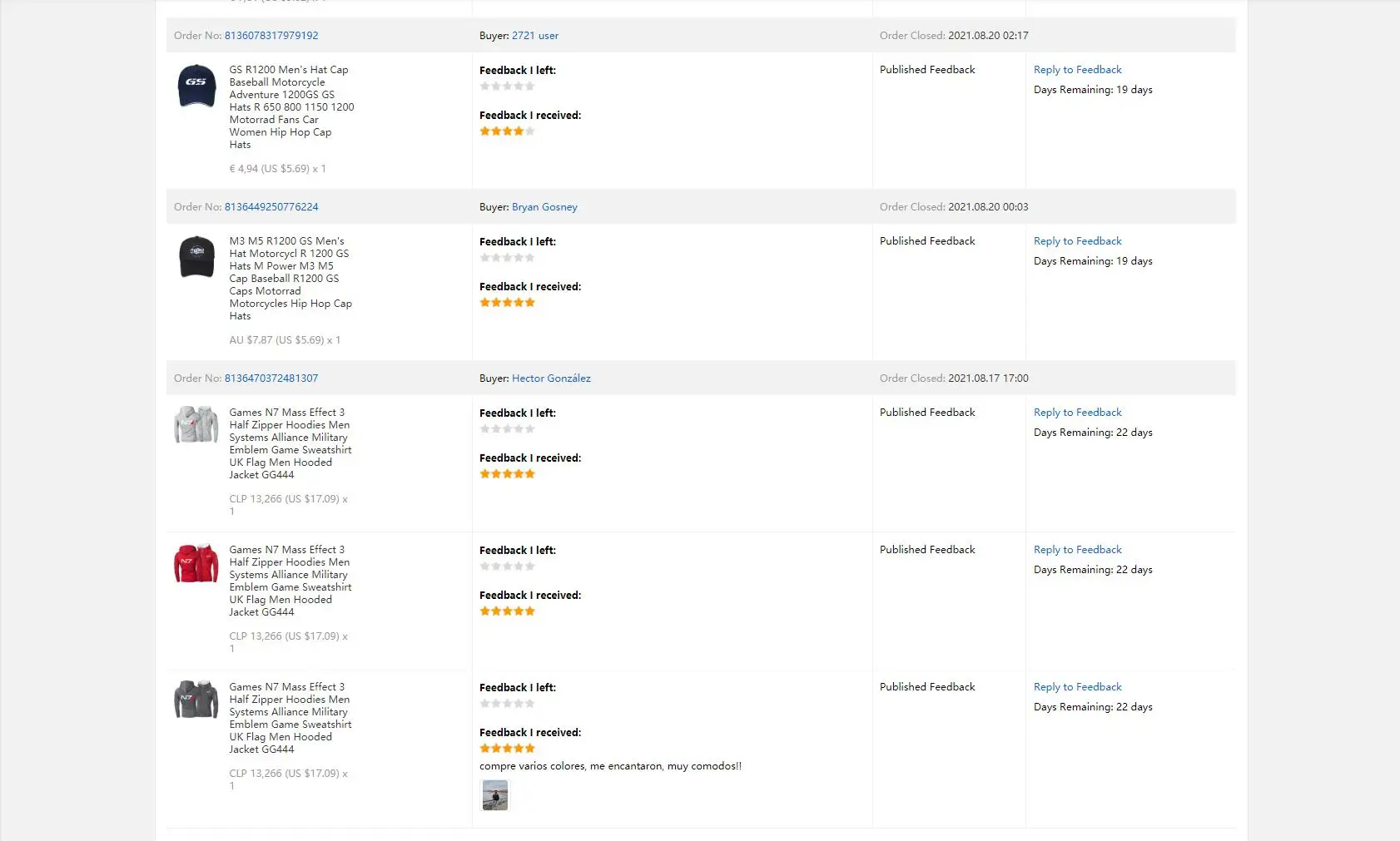Open the black M Power cap thumbnail
The height and width of the screenshot is (841, 1400).
click(196, 256)
